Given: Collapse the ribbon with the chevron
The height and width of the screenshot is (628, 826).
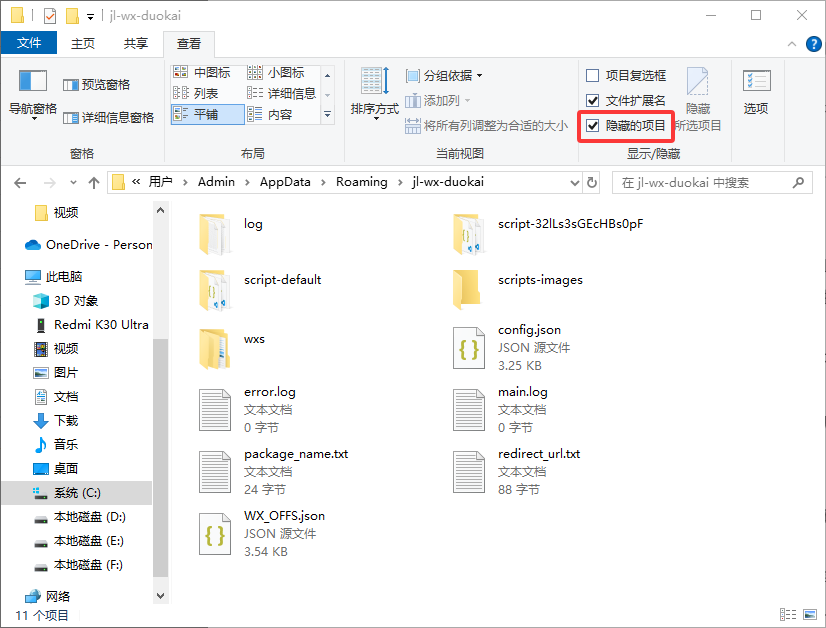Looking at the screenshot, I should click(x=791, y=44).
